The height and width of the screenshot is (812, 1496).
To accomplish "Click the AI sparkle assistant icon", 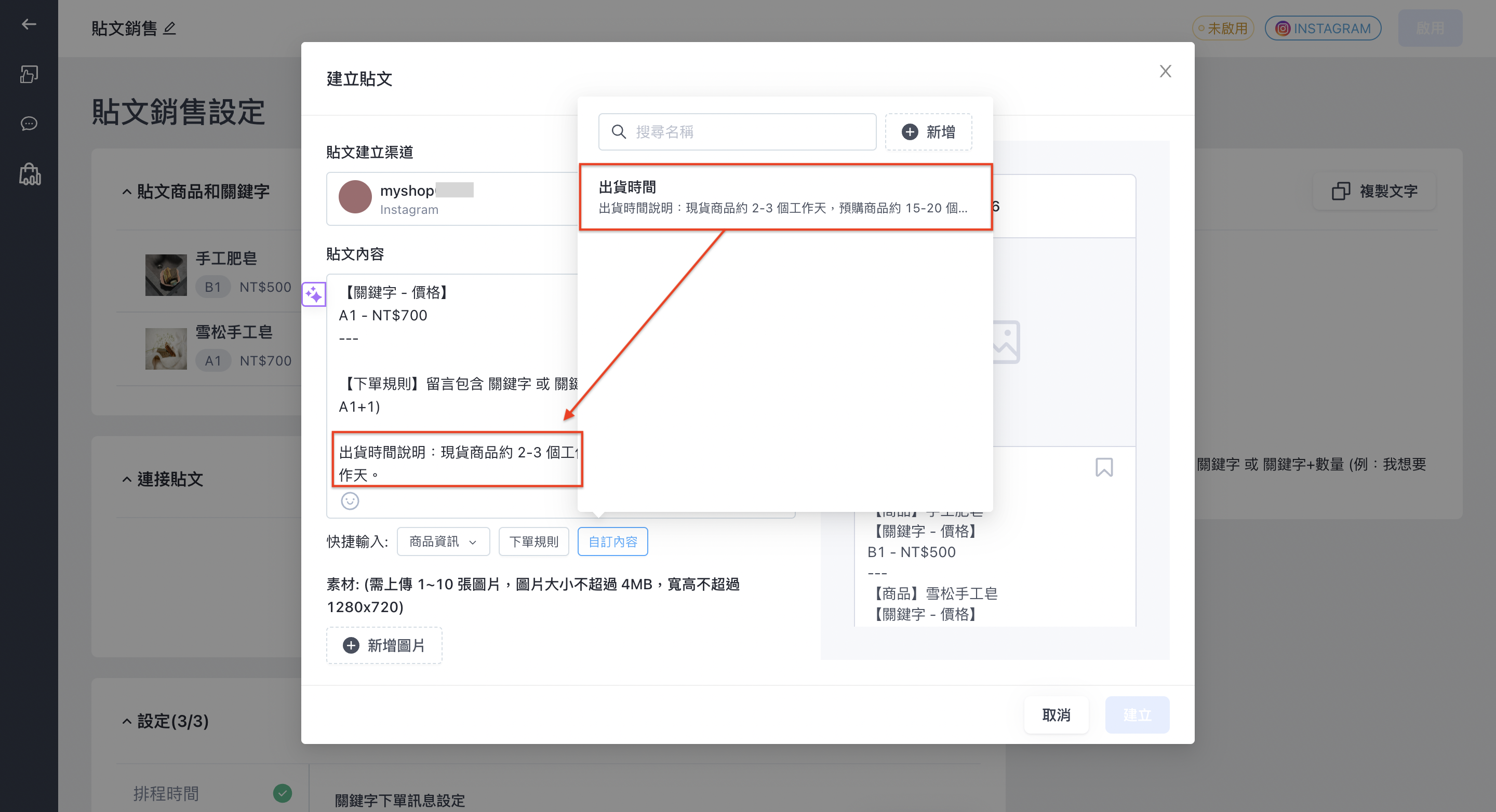I will pos(314,295).
